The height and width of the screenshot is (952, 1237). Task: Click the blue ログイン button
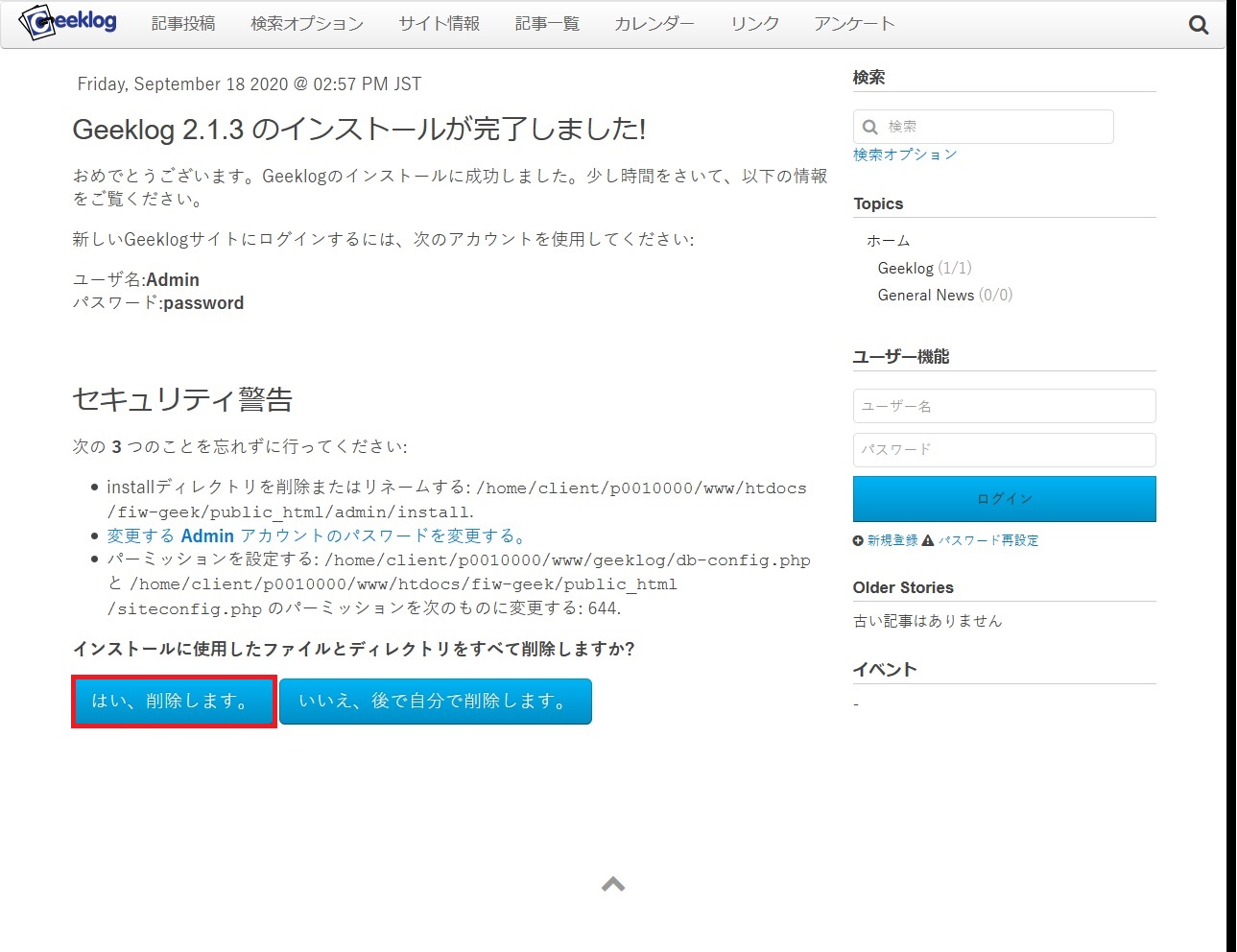pyautogui.click(x=1004, y=499)
